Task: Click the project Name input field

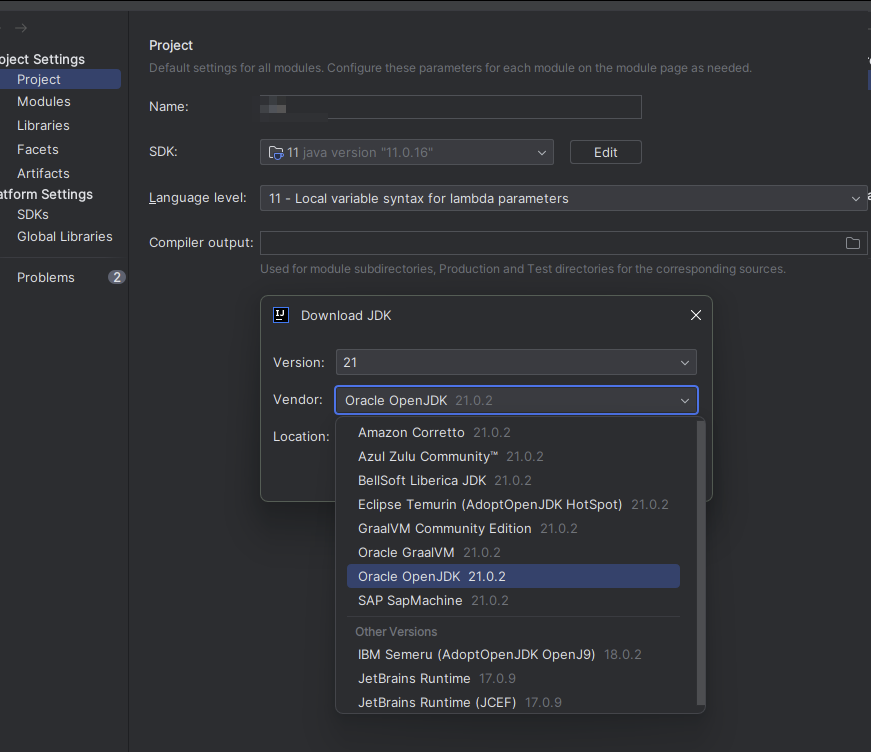Action: click(450, 107)
